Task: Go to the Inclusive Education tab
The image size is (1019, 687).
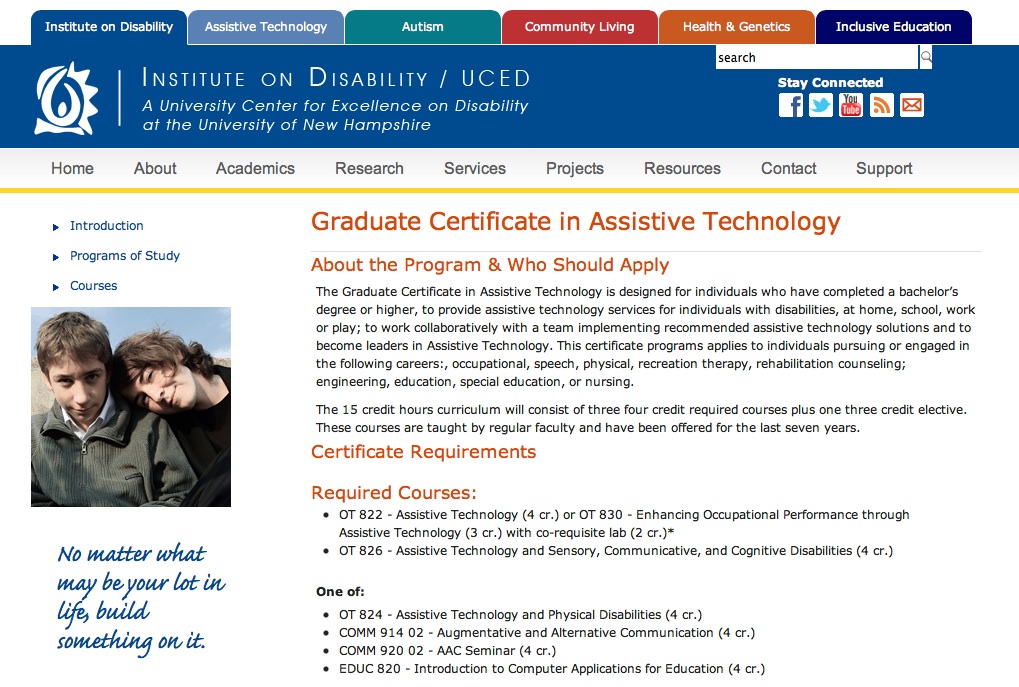Action: (893, 27)
